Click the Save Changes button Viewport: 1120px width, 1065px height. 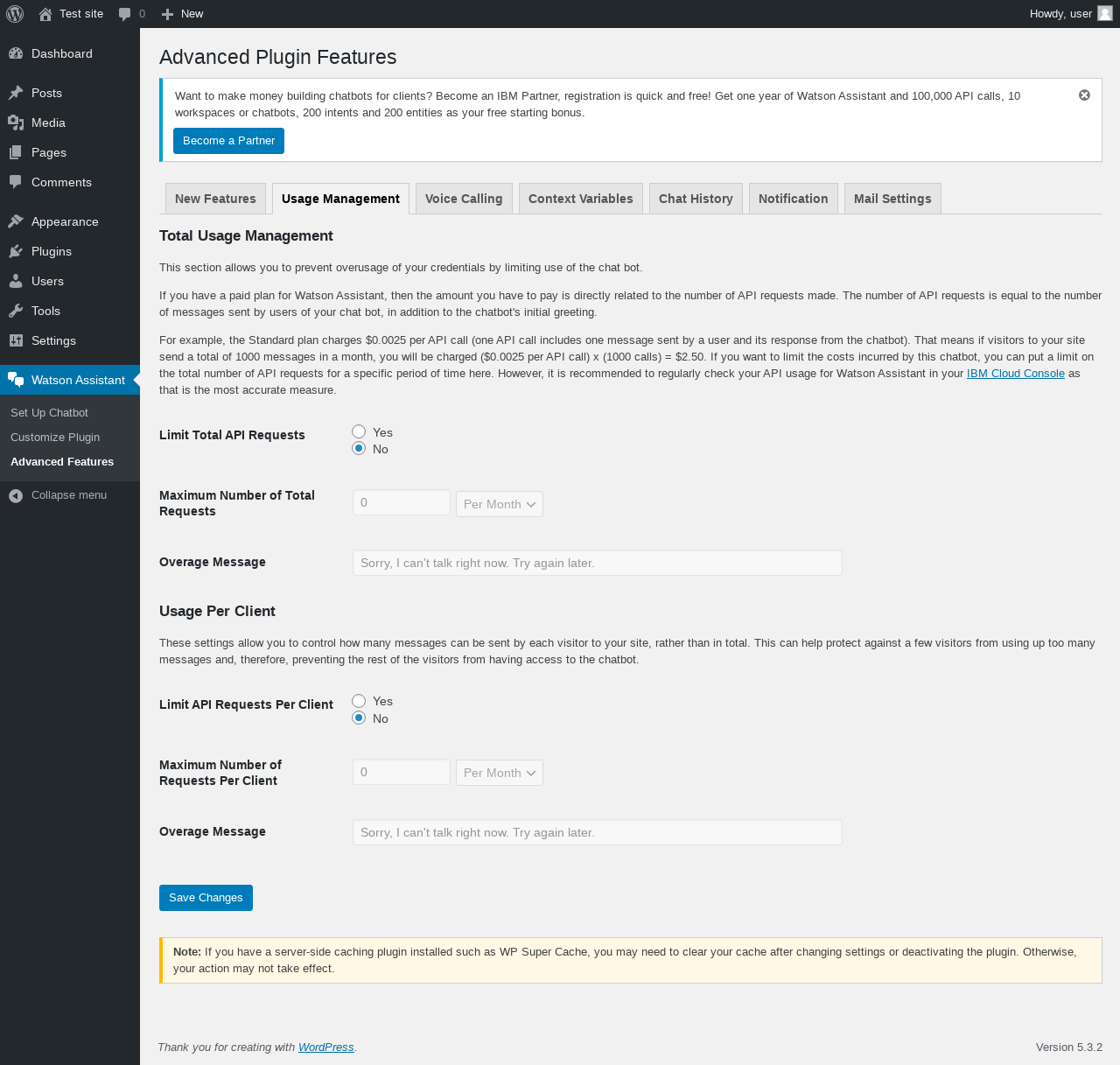pyautogui.click(x=206, y=898)
